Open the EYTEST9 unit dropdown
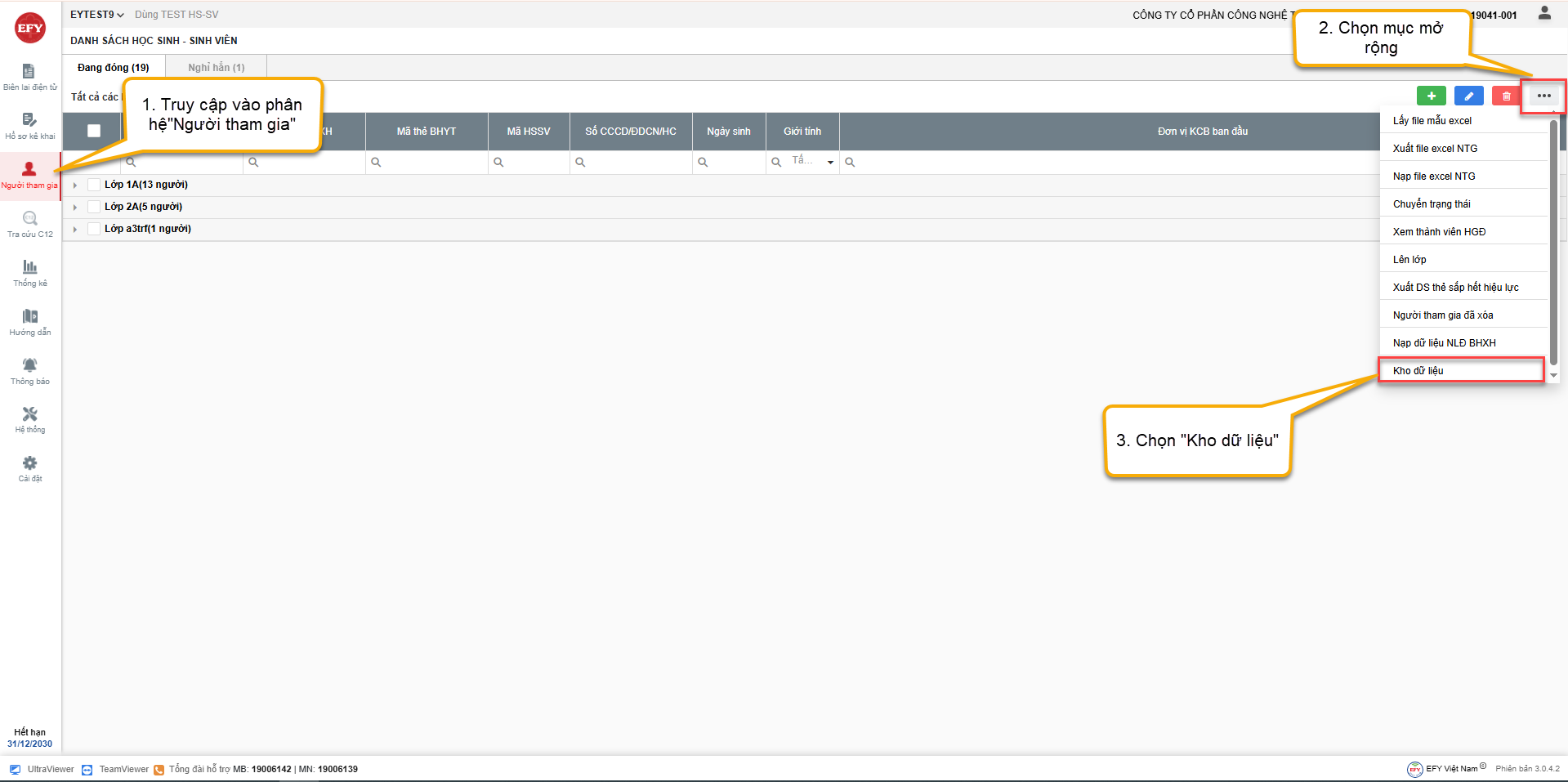This screenshot has width=1568, height=782. pyautogui.click(x=97, y=15)
